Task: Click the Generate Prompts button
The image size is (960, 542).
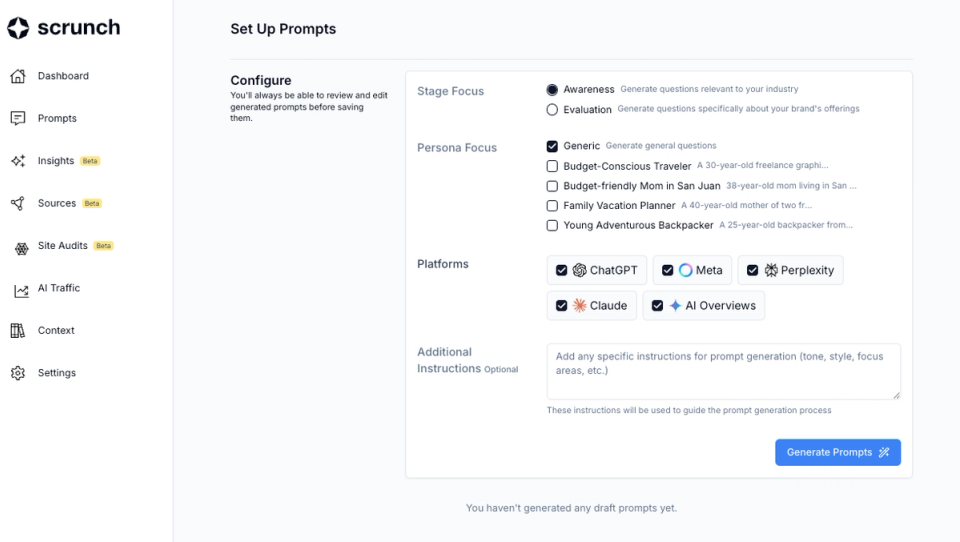Action: coord(838,452)
